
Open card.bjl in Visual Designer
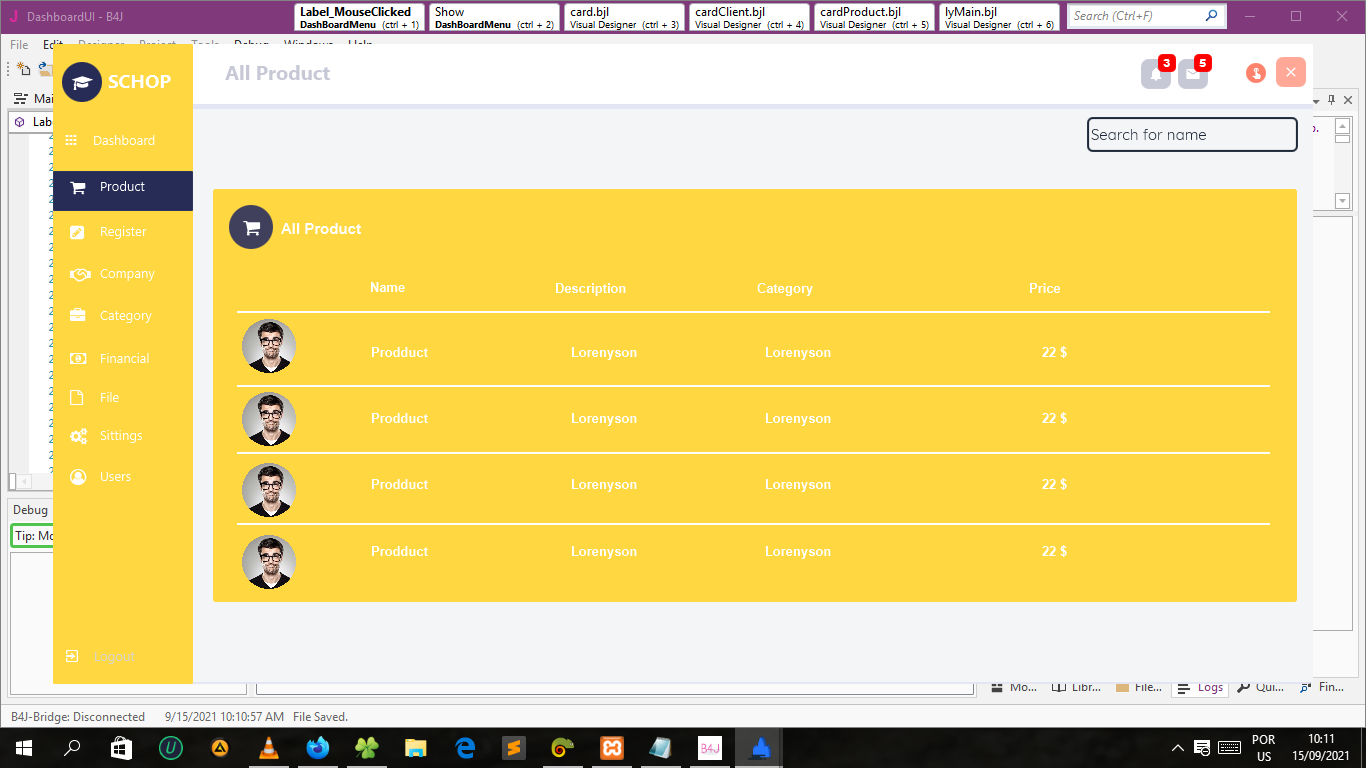pos(624,17)
